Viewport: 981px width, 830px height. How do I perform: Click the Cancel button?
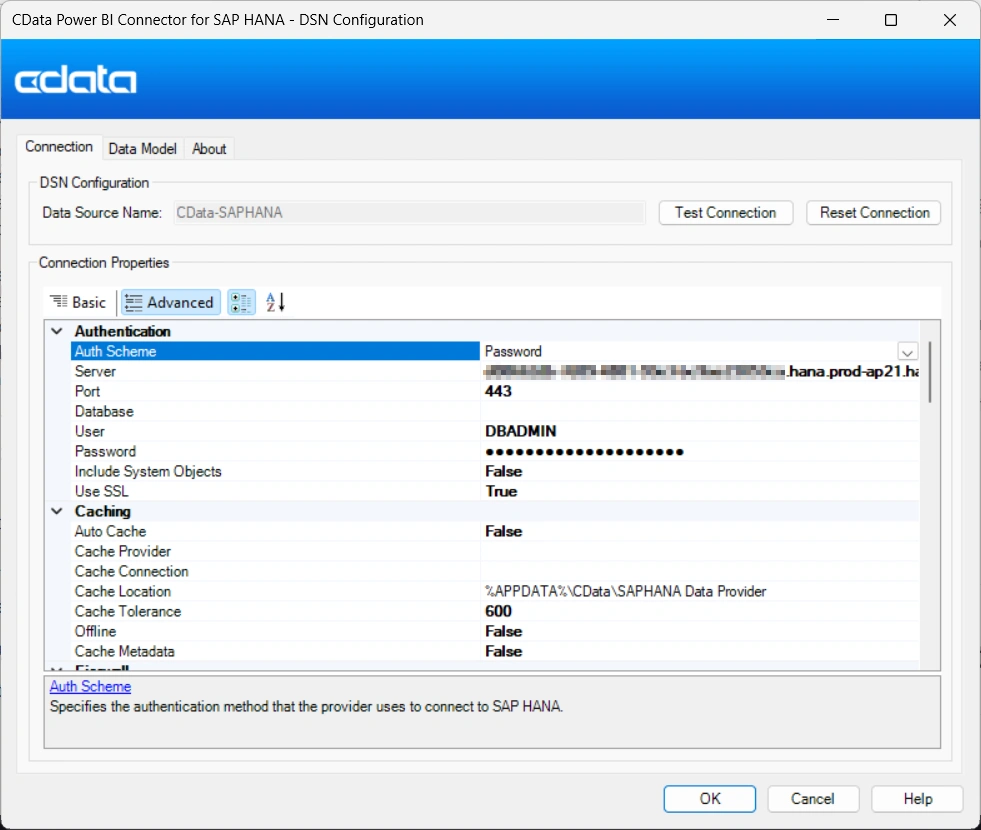coord(813,799)
